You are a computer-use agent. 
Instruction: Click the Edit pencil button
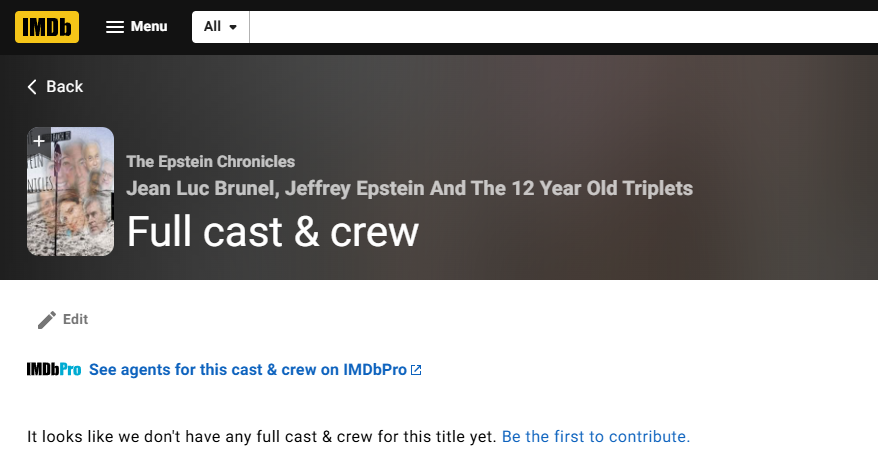[x=63, y=319]
